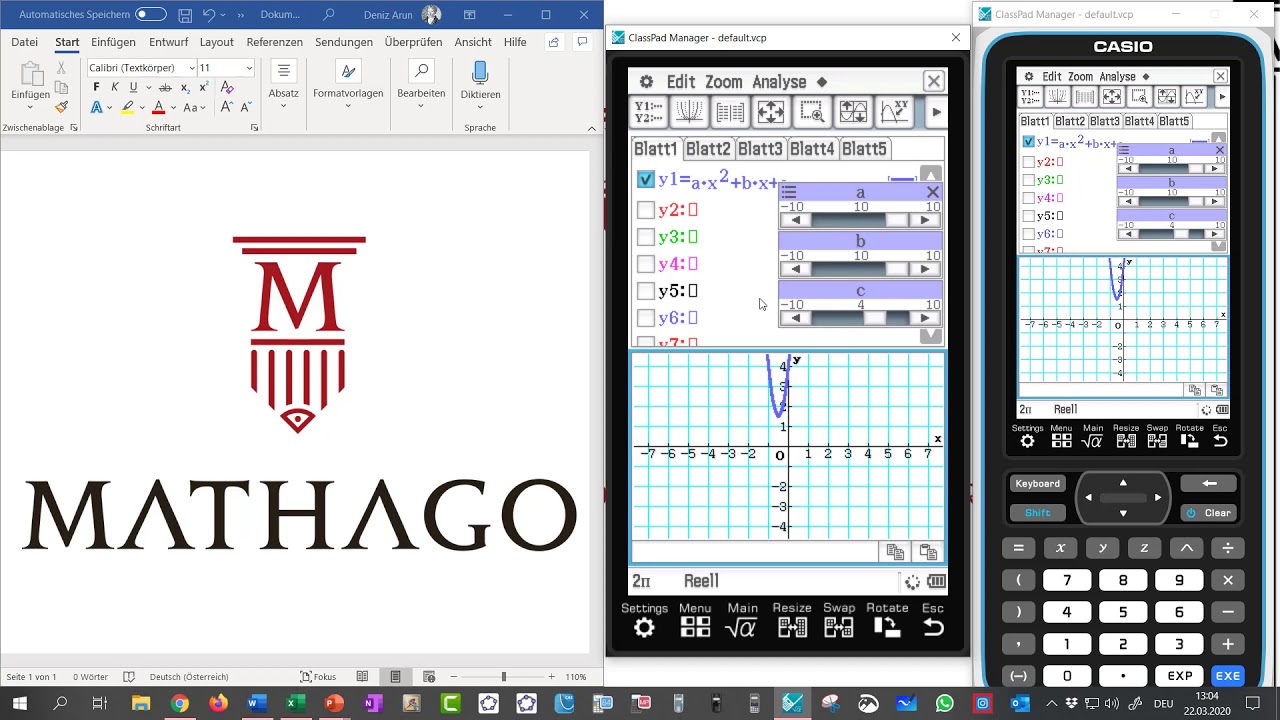The image size is (1280, 720).
Task: Open the Datei menu in Word
Action: [25, 42]
